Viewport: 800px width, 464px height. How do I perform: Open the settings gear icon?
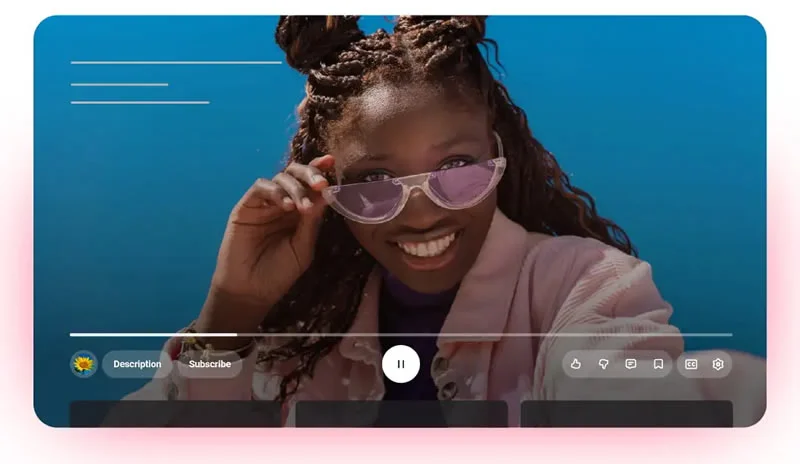tap(717, 364)
